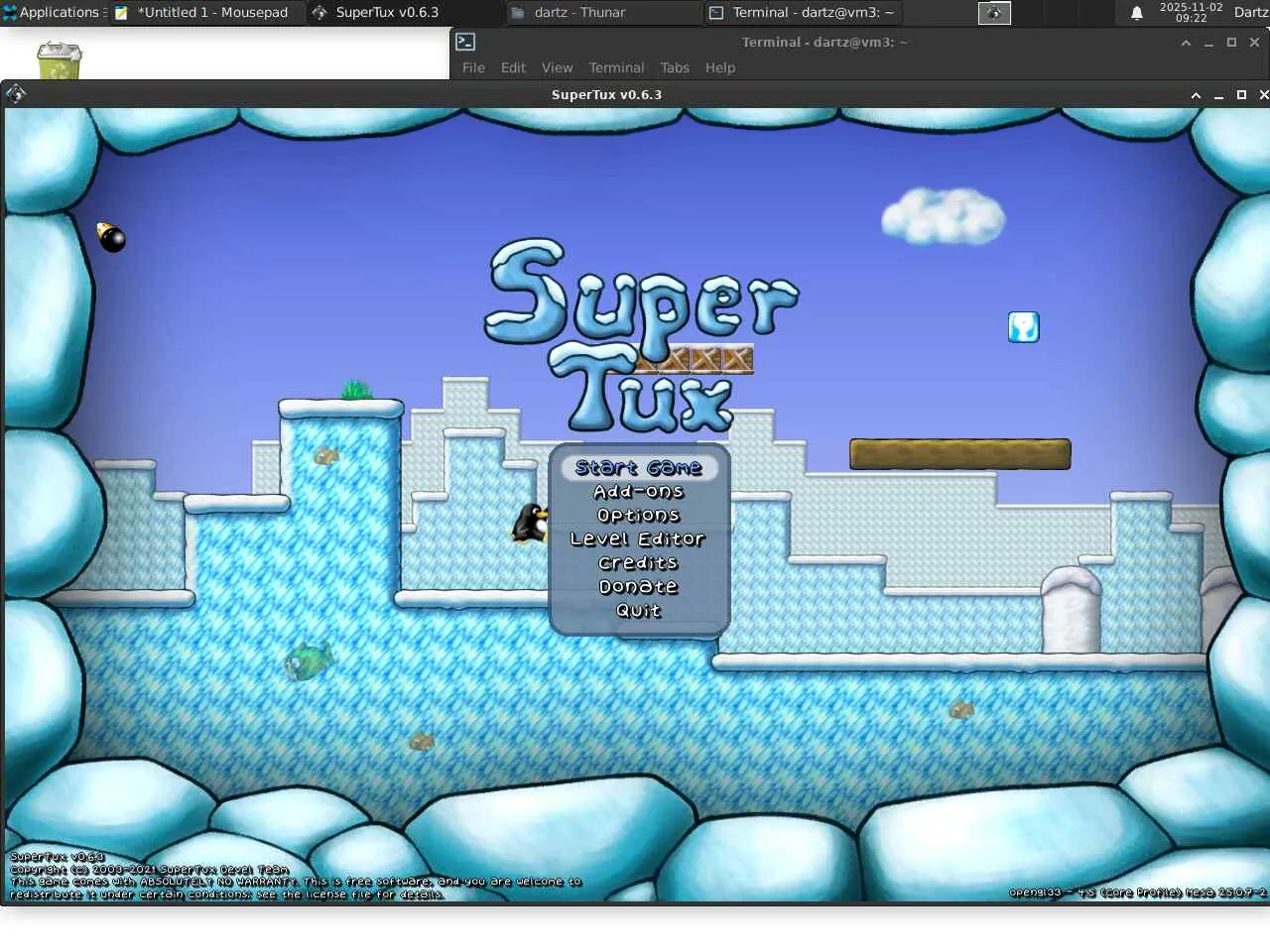Switch to the dartz Thunar taskbar item
Image resolution: width=1270 pixels, height=952 pixels.
tap(603, 12)
